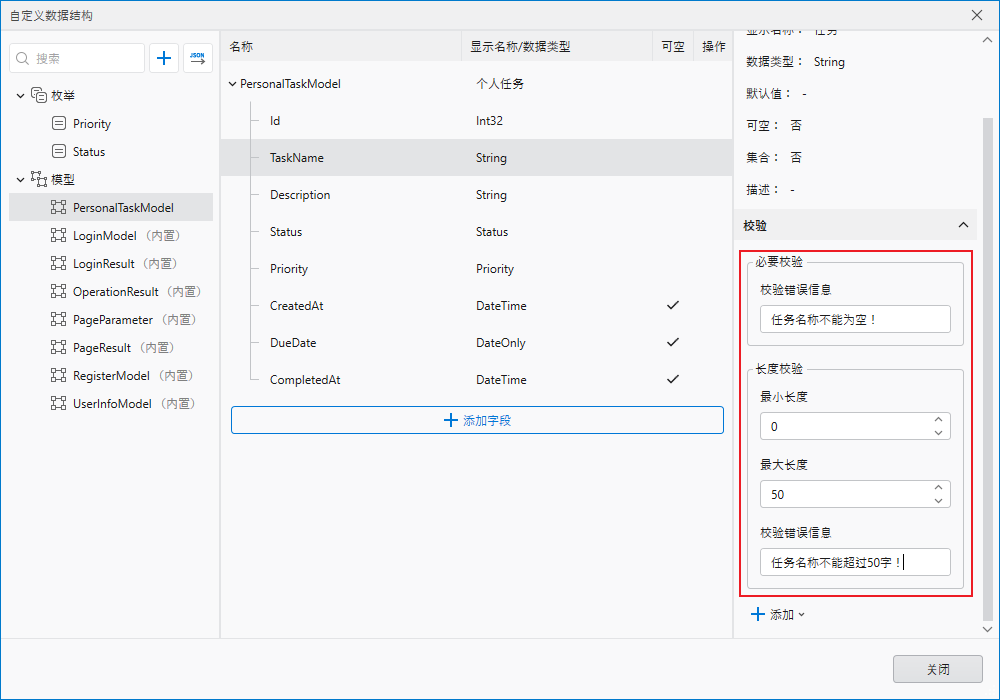1000x700 pixels.
Task: Toggle nullable checkmark for CreatedAt
Action: [x=672, y=306]
